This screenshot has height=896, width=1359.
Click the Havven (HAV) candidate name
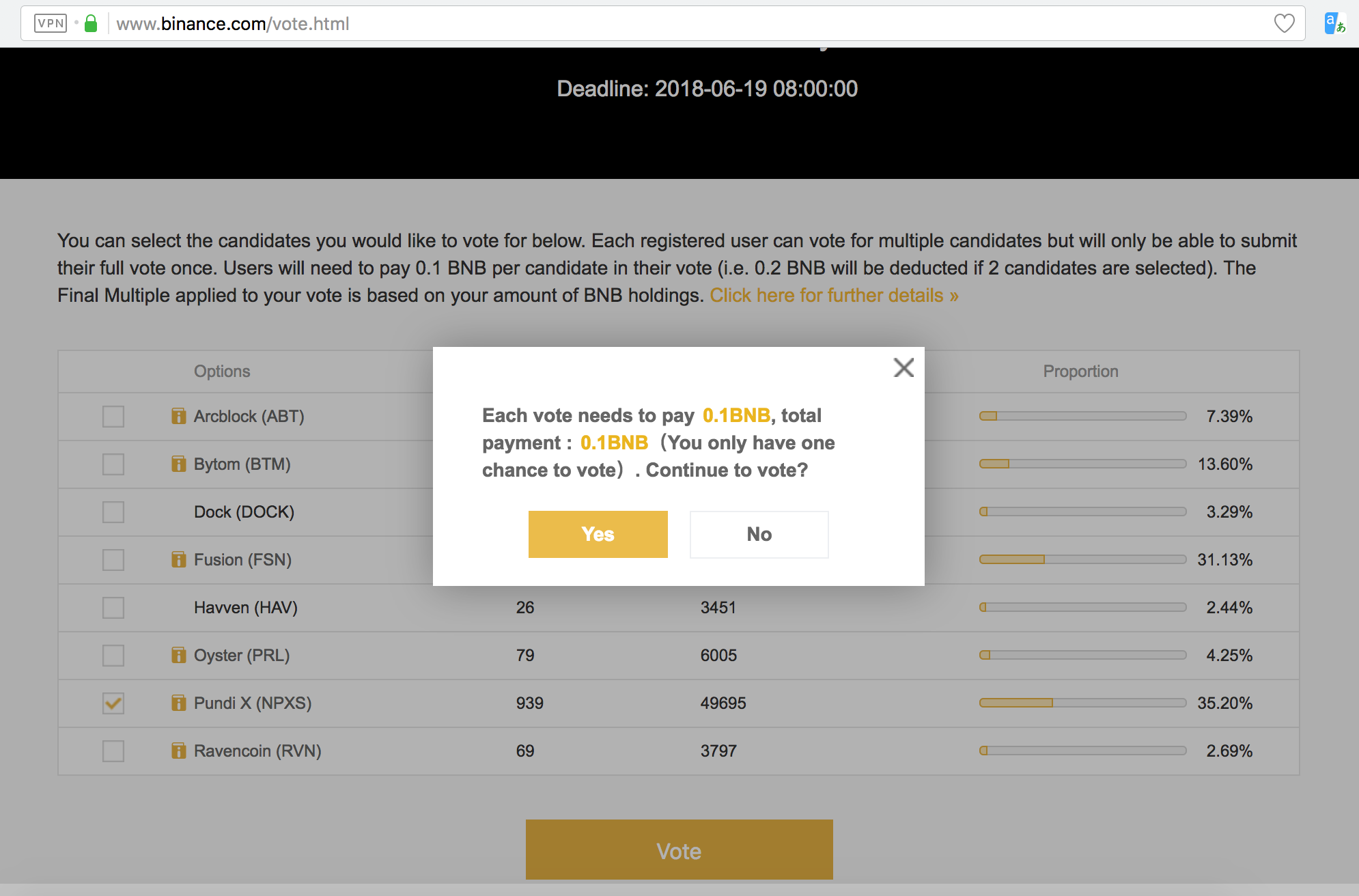point(245,608)
